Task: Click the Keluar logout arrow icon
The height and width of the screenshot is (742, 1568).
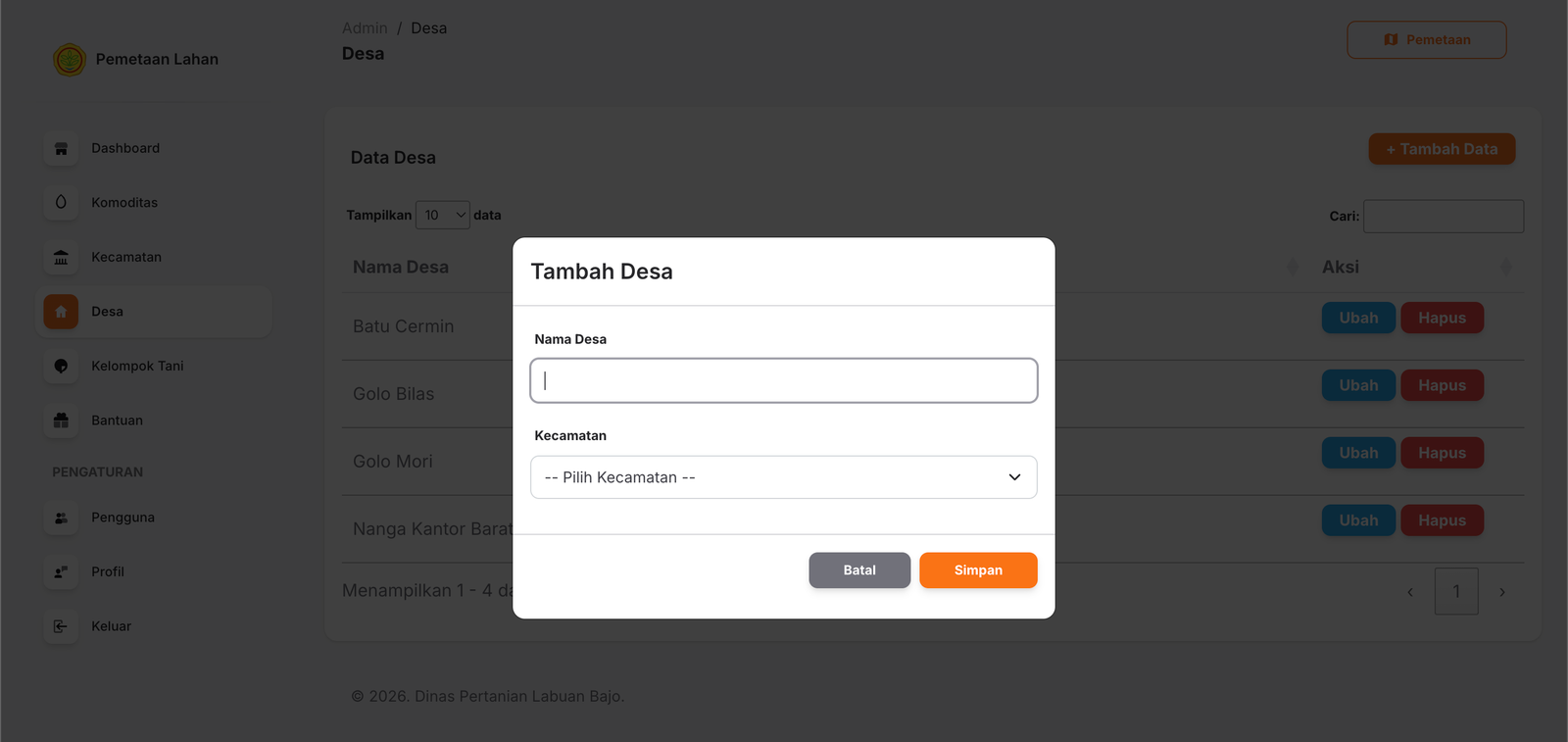Action: pos(61,626)
